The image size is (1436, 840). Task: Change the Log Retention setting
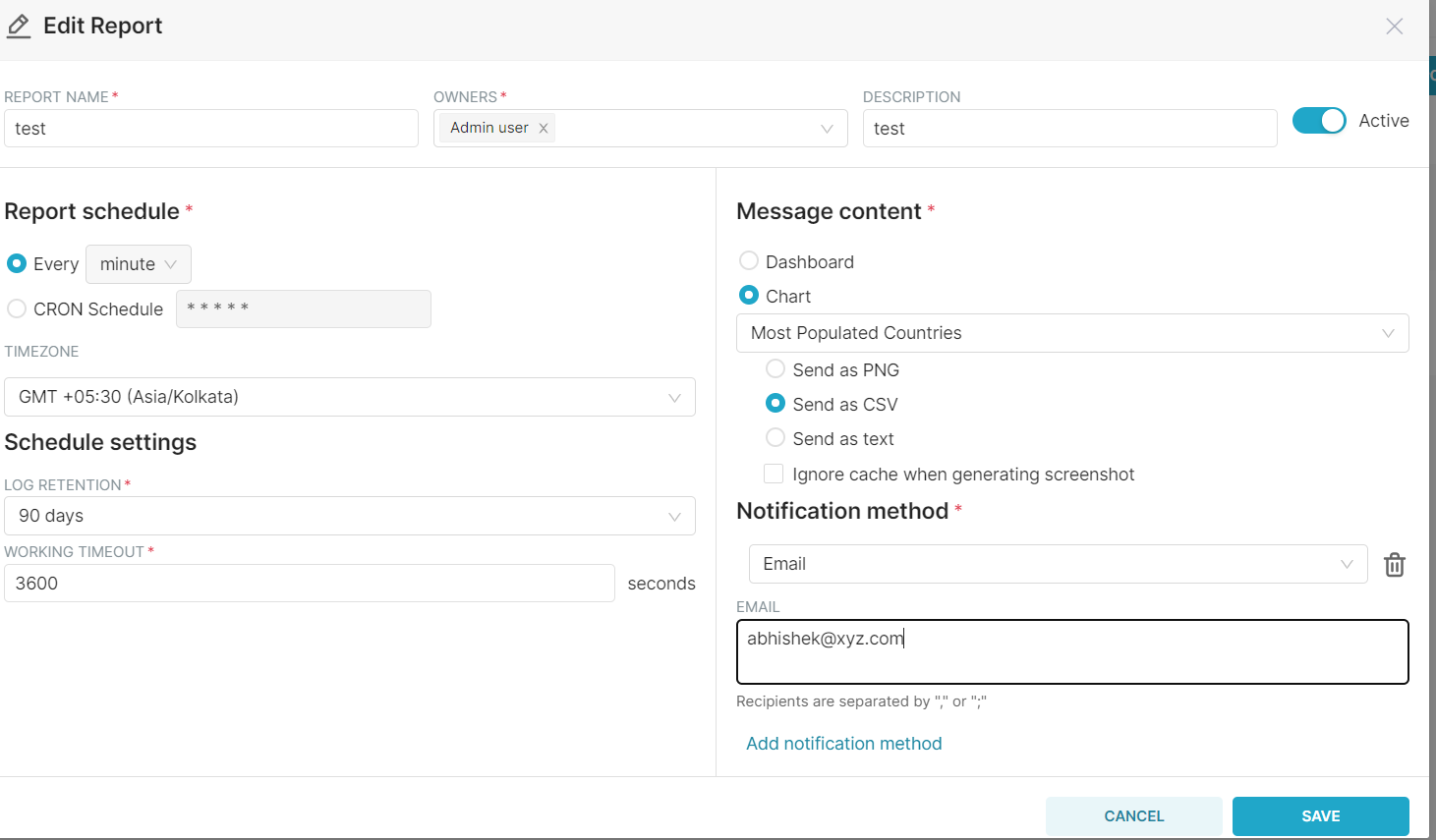(x=349, y=516)
